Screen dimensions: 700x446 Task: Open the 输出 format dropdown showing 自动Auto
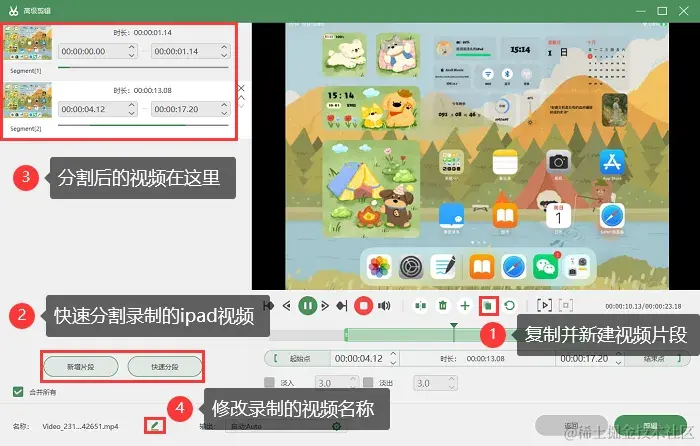[x=286, y=427]
